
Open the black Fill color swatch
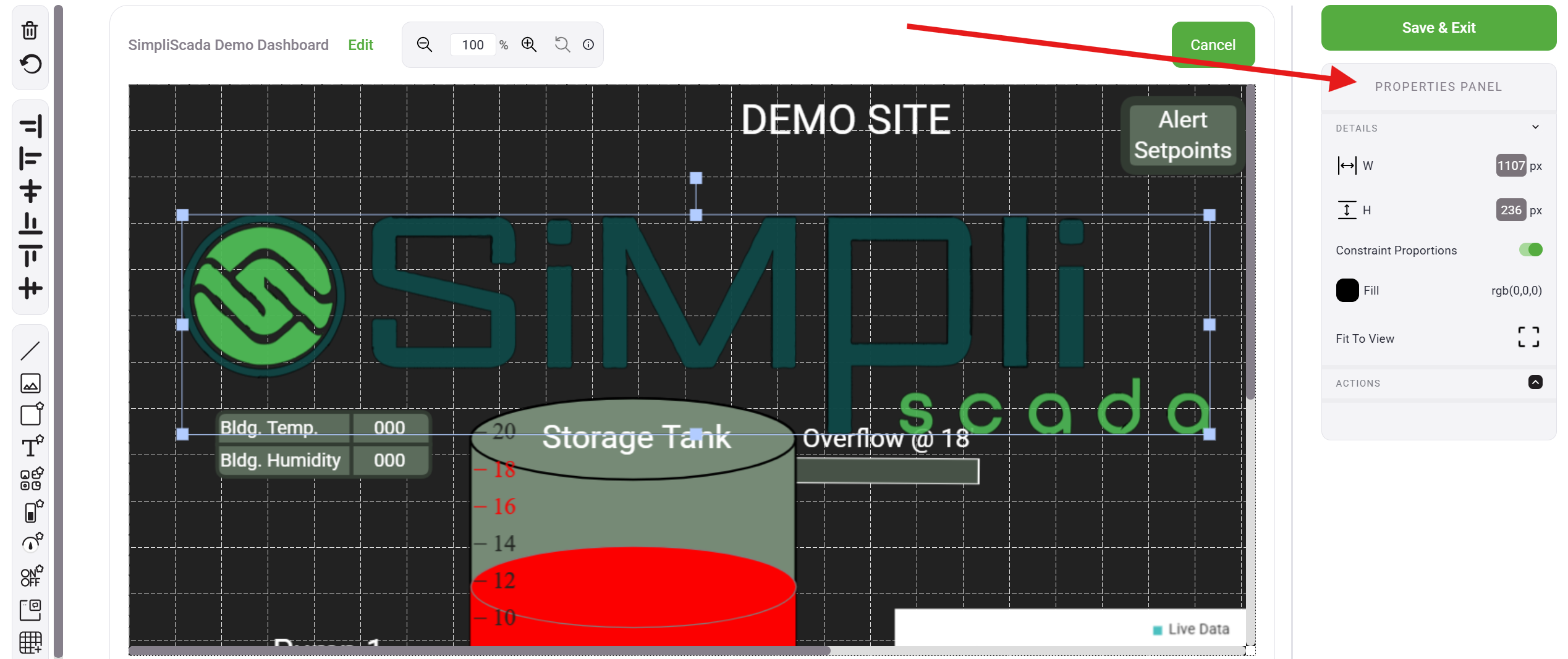point(1347,290)
